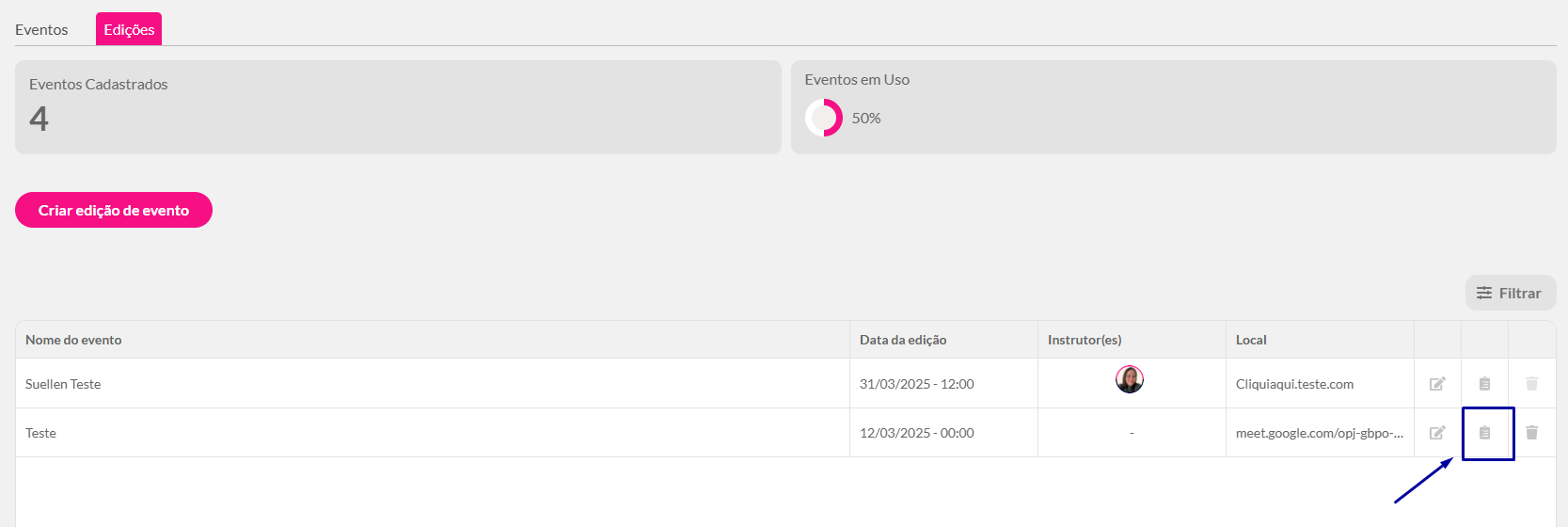Viewport: 1568px width, 527px height.
Task: Click the Cliquiaqui.teste.com location
Action: pyautogui.click(x=1295, y=384)
